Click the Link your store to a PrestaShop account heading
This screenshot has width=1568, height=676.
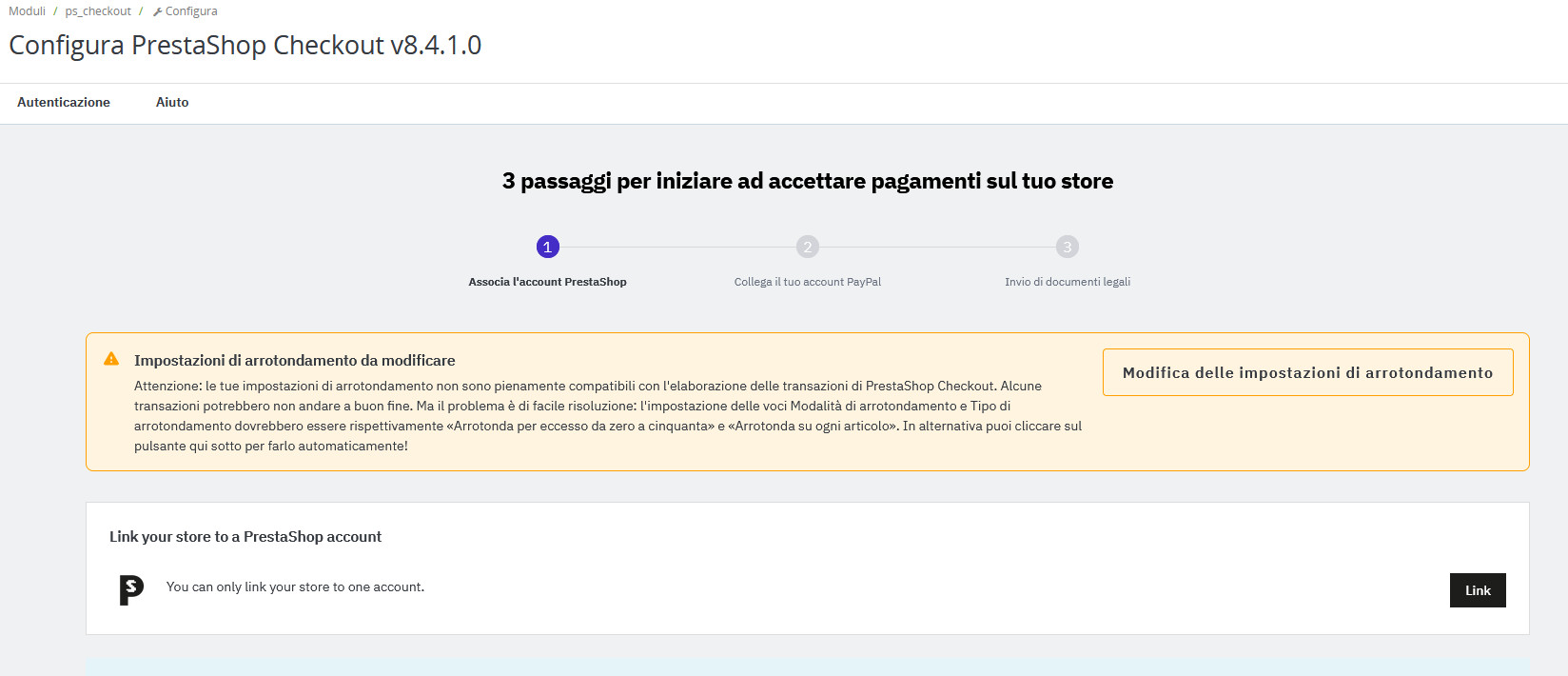[x=245, y=537]
